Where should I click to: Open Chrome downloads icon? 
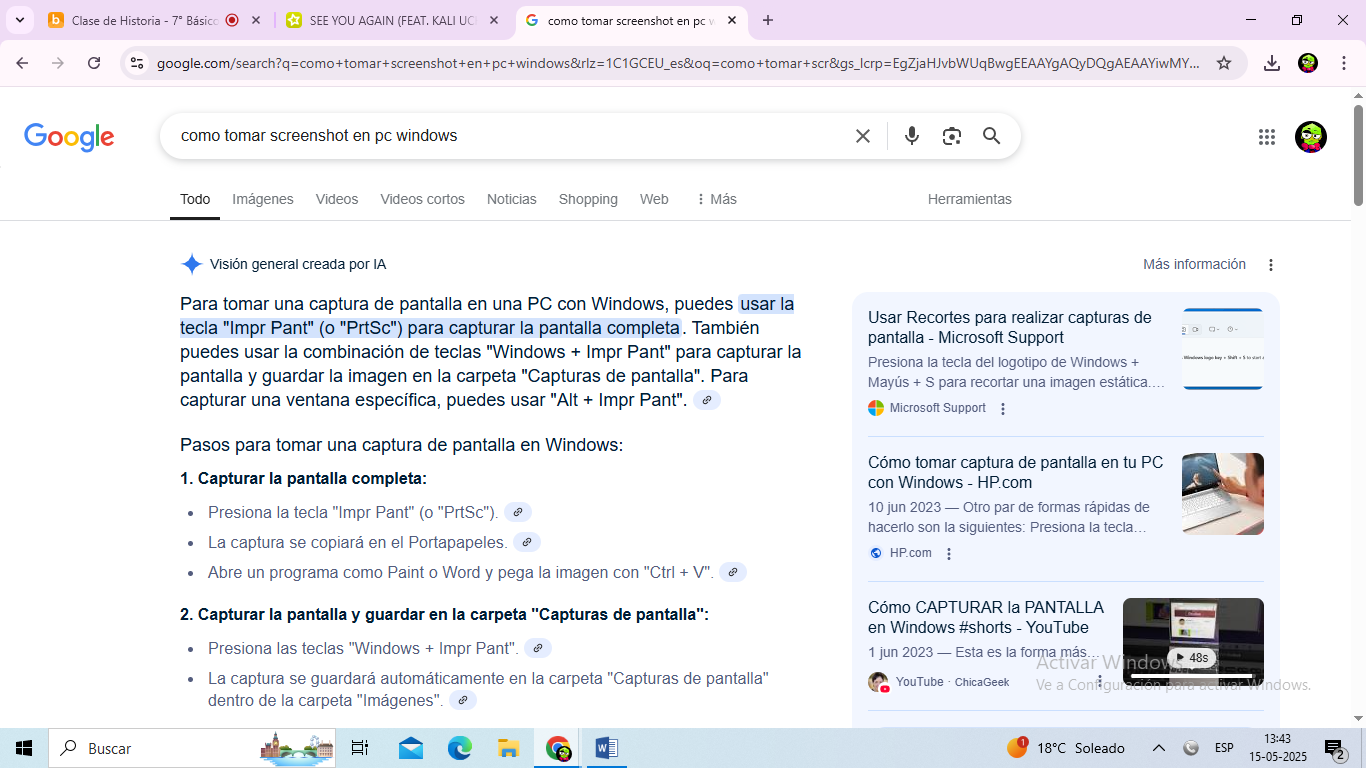pyautogui.click(x=1272, y=63)
